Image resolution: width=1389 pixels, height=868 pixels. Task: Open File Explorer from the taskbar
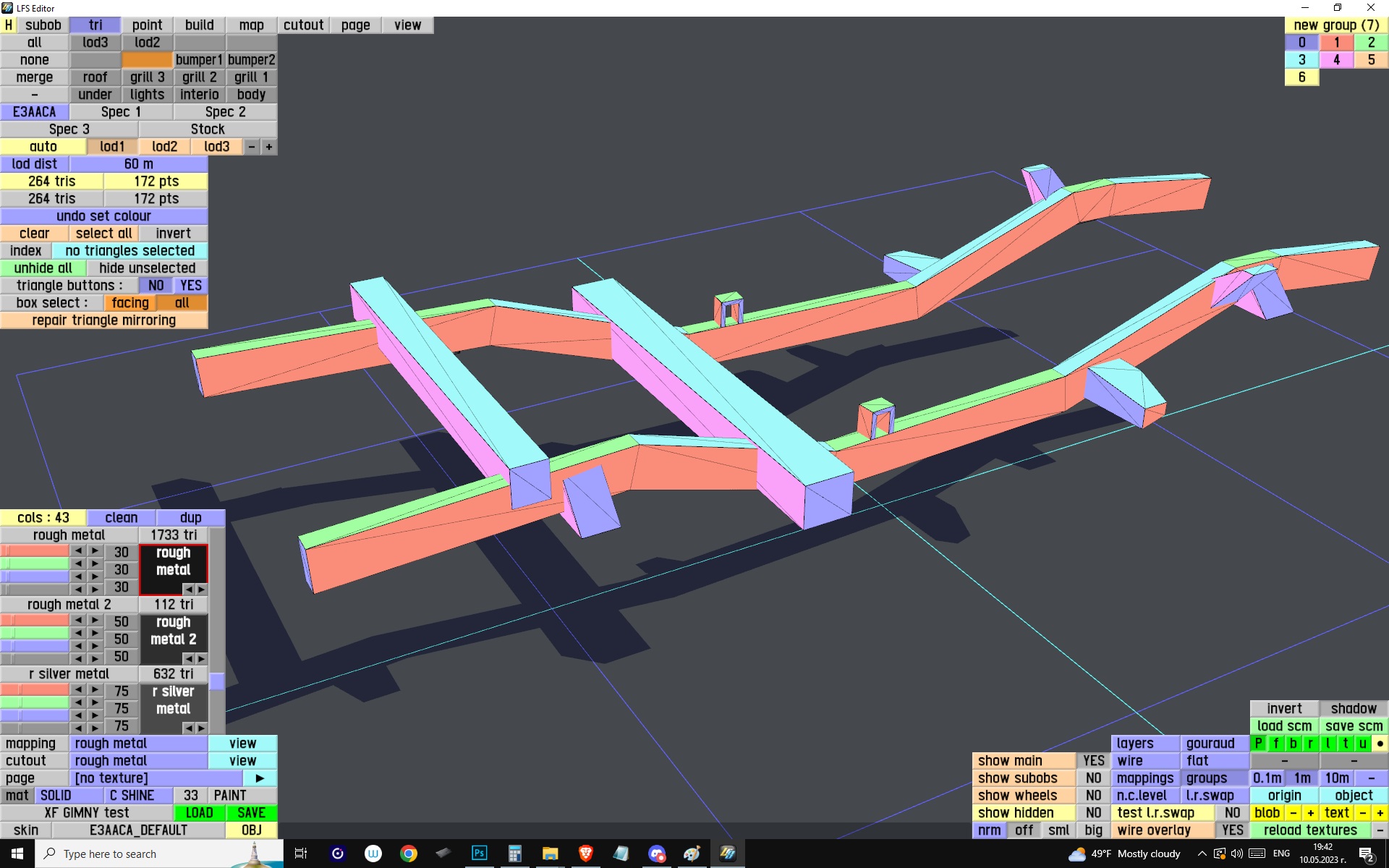(x=550, y=854)
